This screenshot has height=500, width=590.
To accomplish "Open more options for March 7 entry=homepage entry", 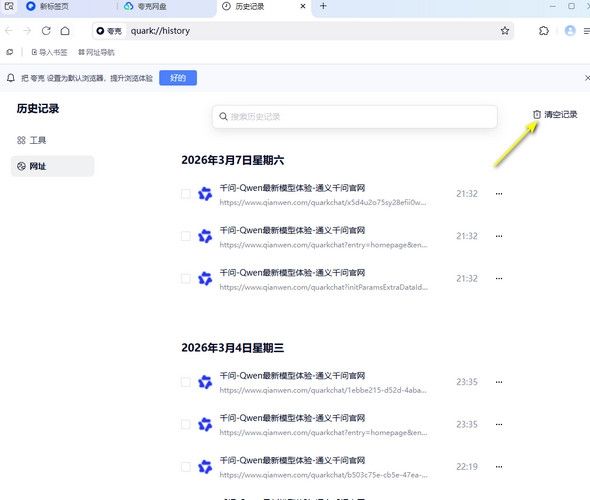I will (499, 236).
